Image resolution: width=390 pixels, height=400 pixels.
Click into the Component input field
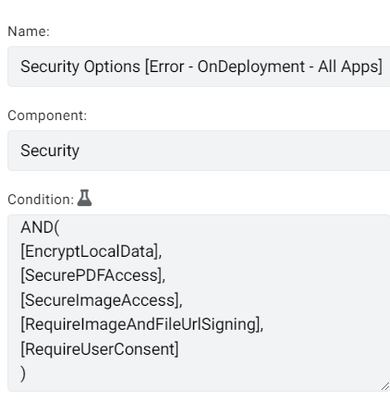tap(199, 151)
